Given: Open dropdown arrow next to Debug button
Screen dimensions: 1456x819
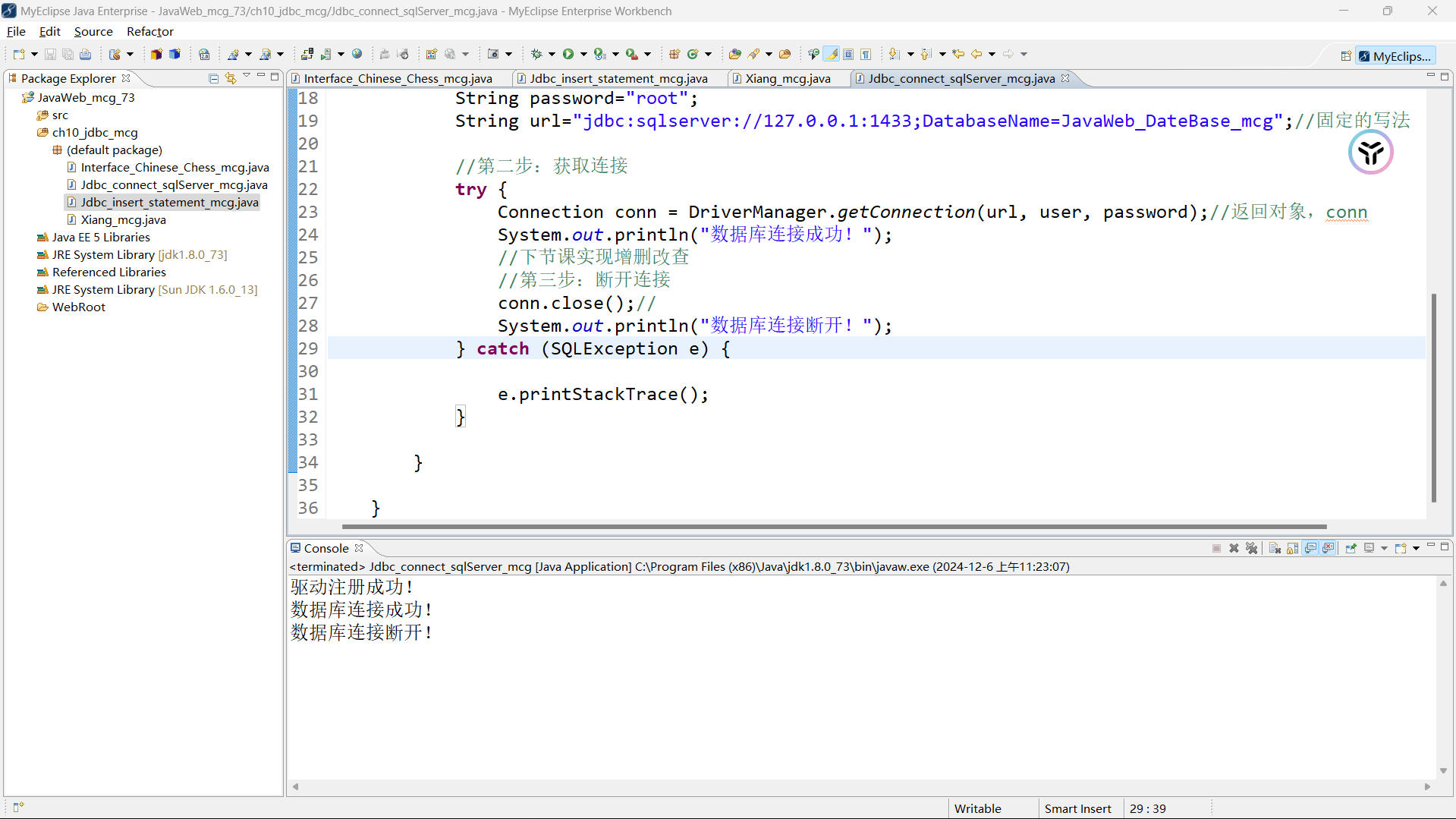Looking at the screenshot, I should (552, 54).
